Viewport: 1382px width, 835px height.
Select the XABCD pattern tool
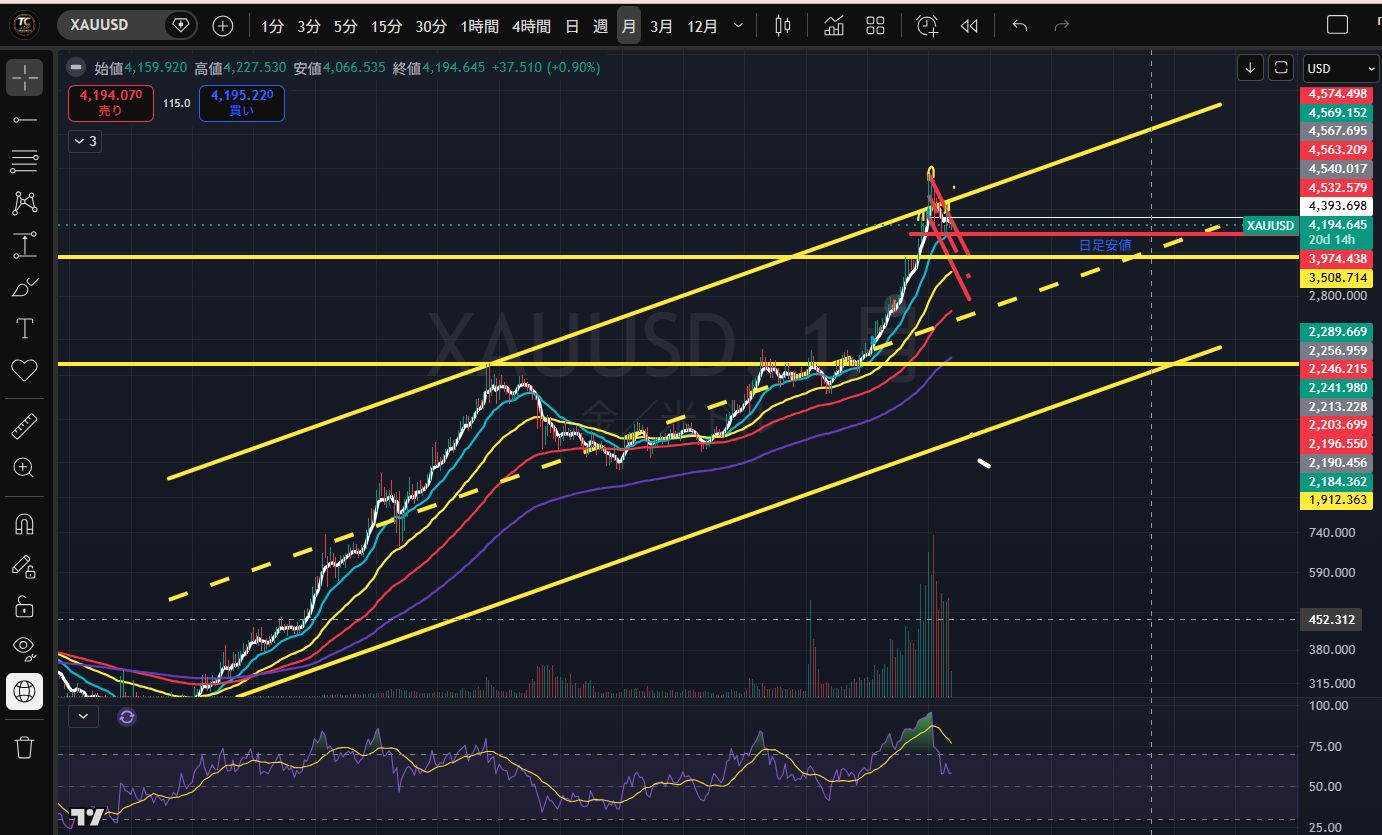[24, 203]
